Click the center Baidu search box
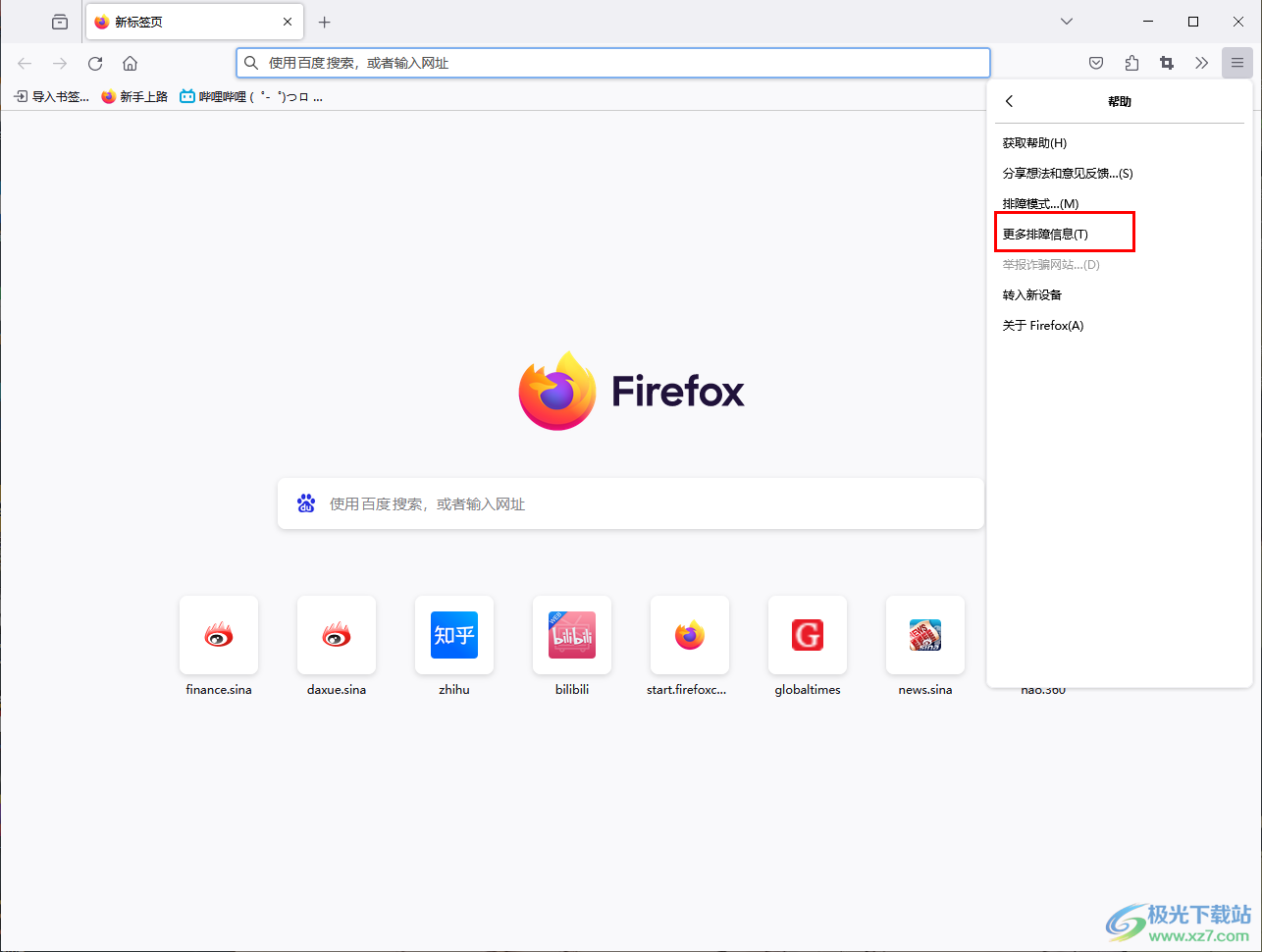The width and height of the screenshot is (1262, 952). click(x=631, y=503)
